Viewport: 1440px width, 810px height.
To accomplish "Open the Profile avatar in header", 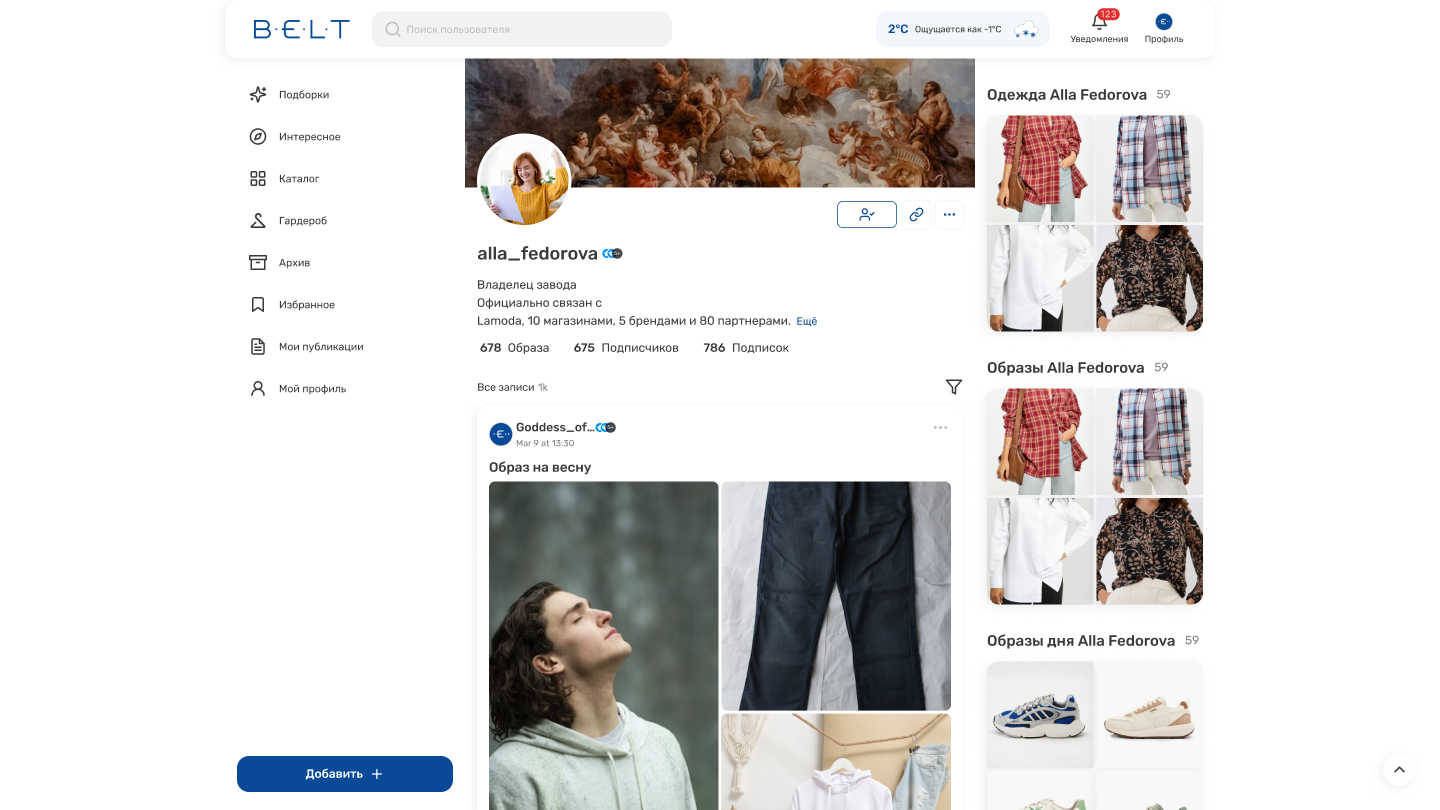I will coord(1163,22).
